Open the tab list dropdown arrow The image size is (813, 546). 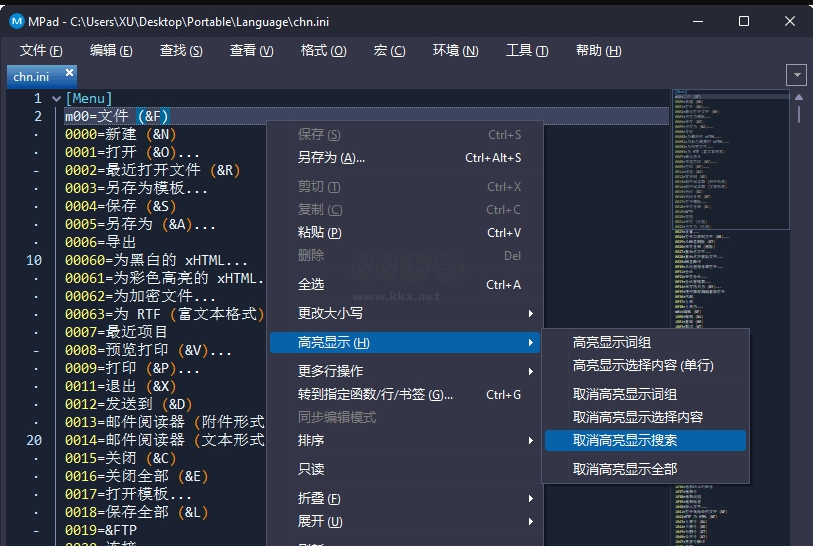tap(796, 75)
